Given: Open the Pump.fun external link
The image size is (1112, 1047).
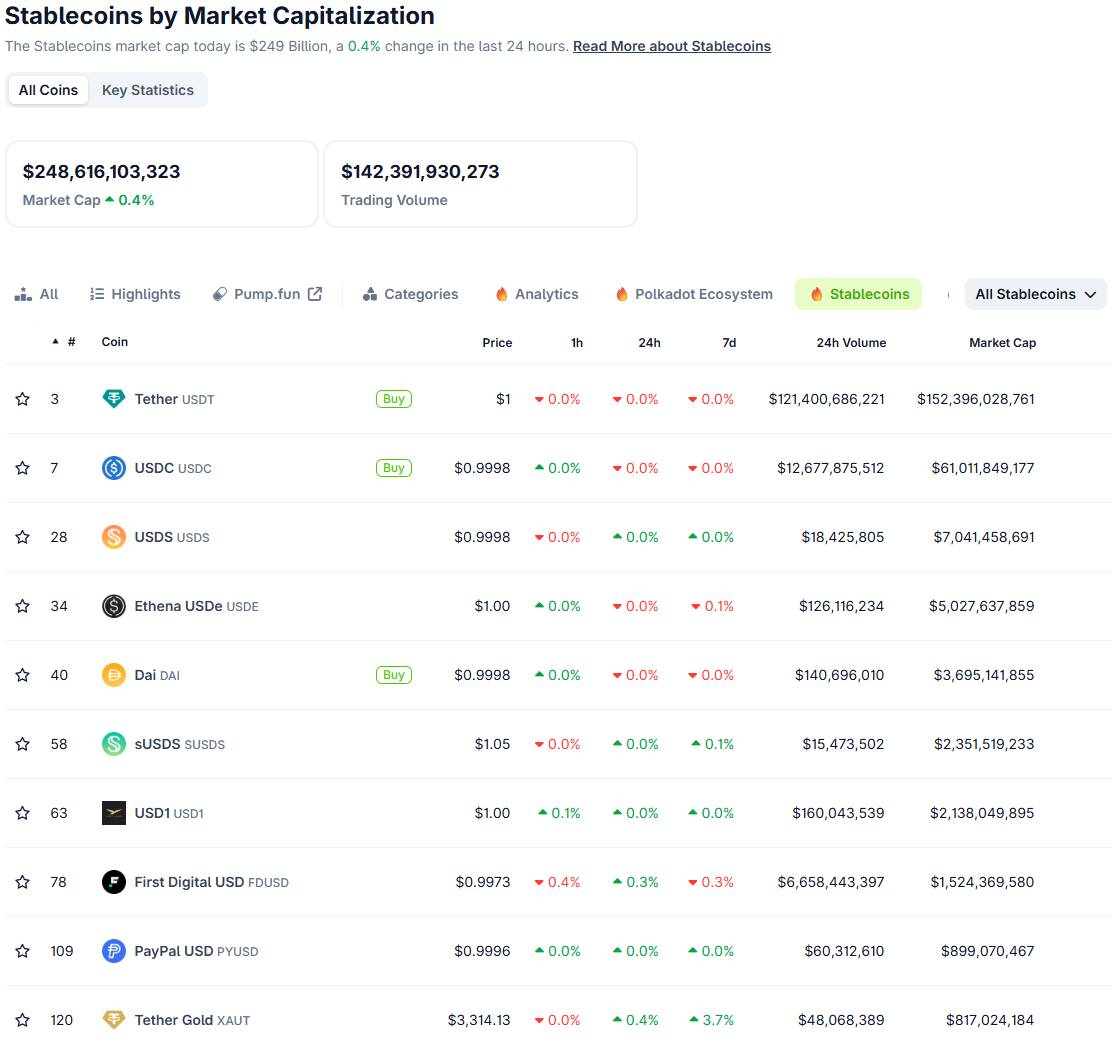Looking at the screenshot, I should click(268, 294).
